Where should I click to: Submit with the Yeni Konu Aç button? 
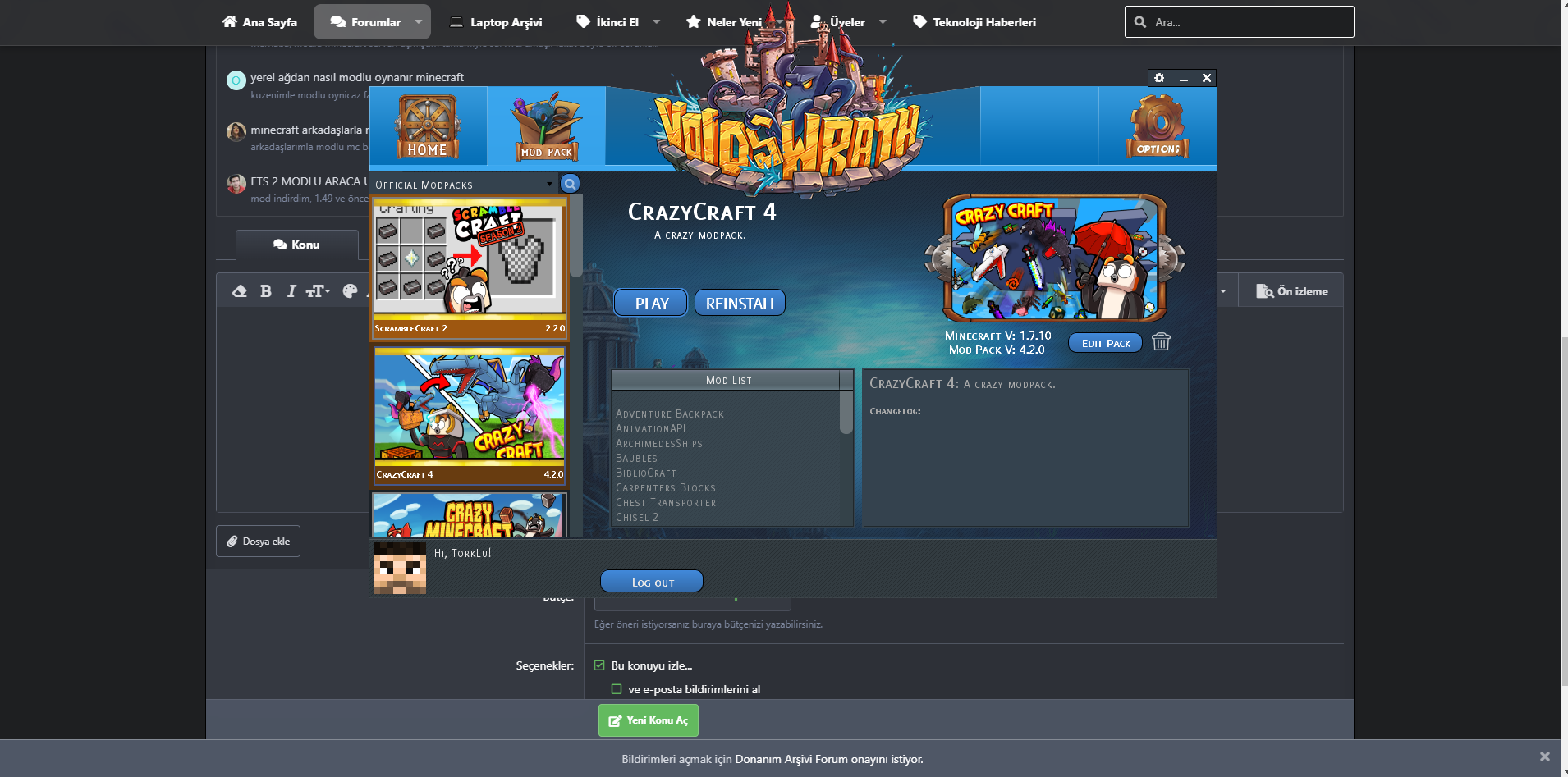[x=649, y=720]
